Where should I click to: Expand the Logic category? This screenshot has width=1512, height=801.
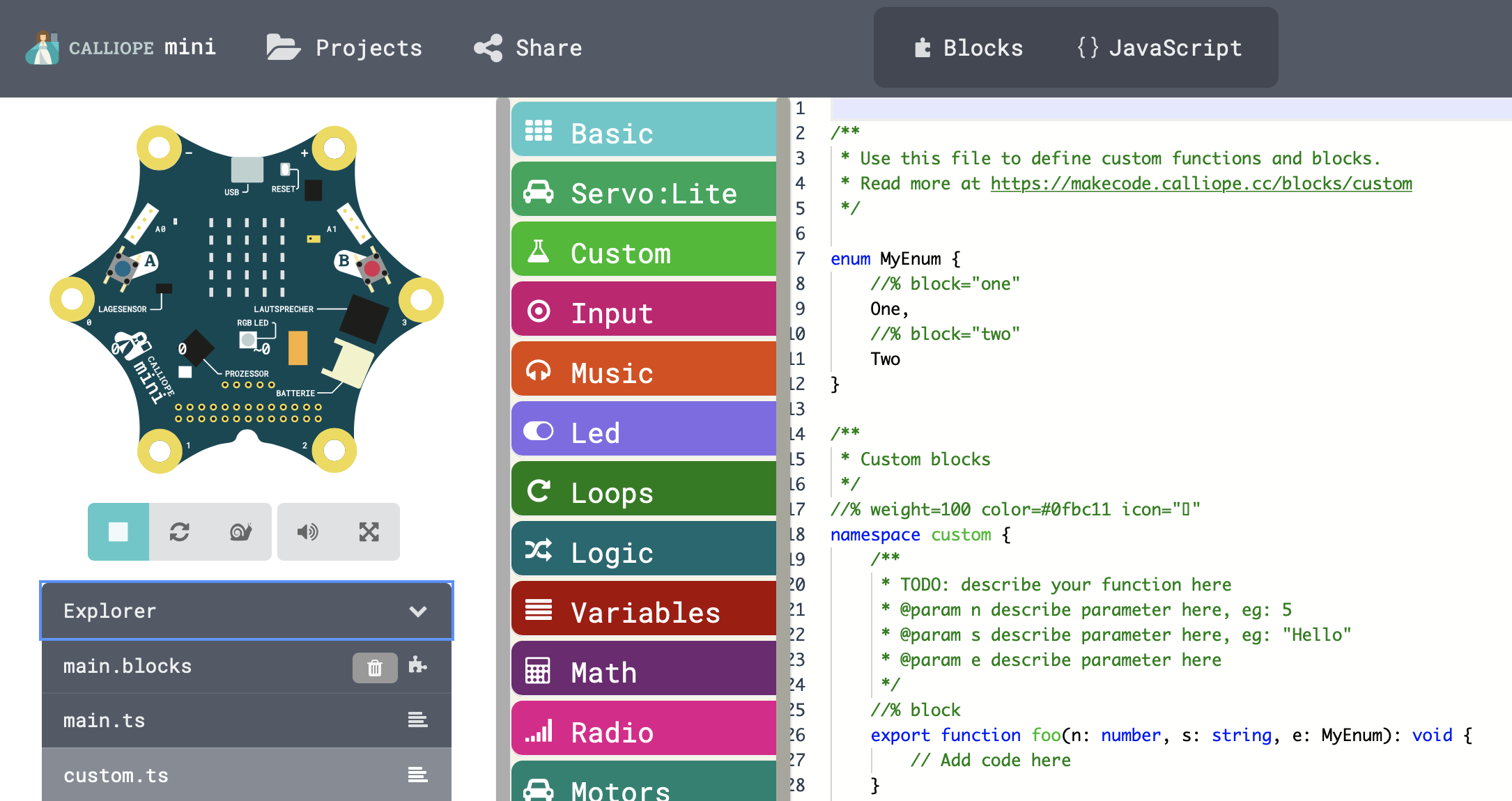[x=644, y=549]
